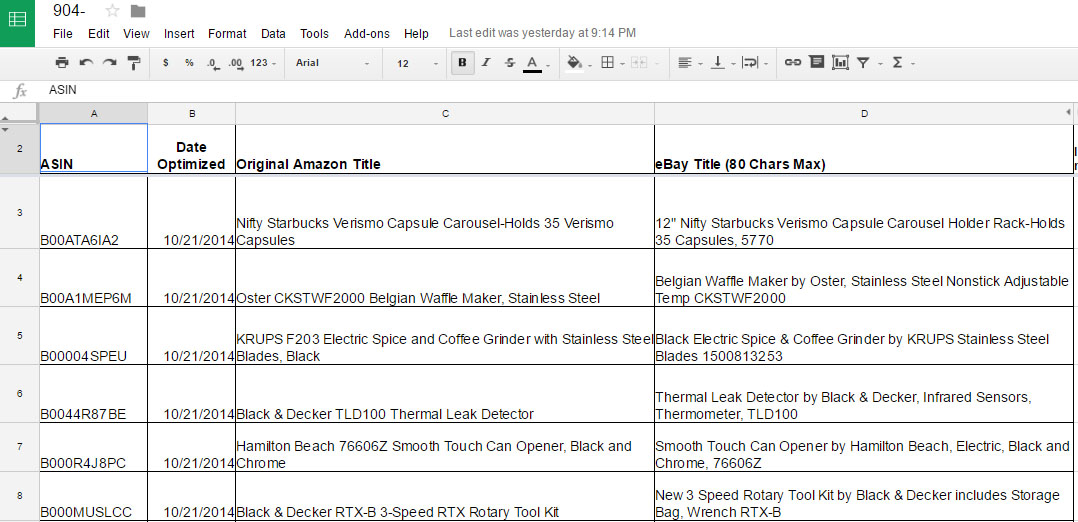
Task: Insert a link using the chain icon
Action: [x=793, y=63]
